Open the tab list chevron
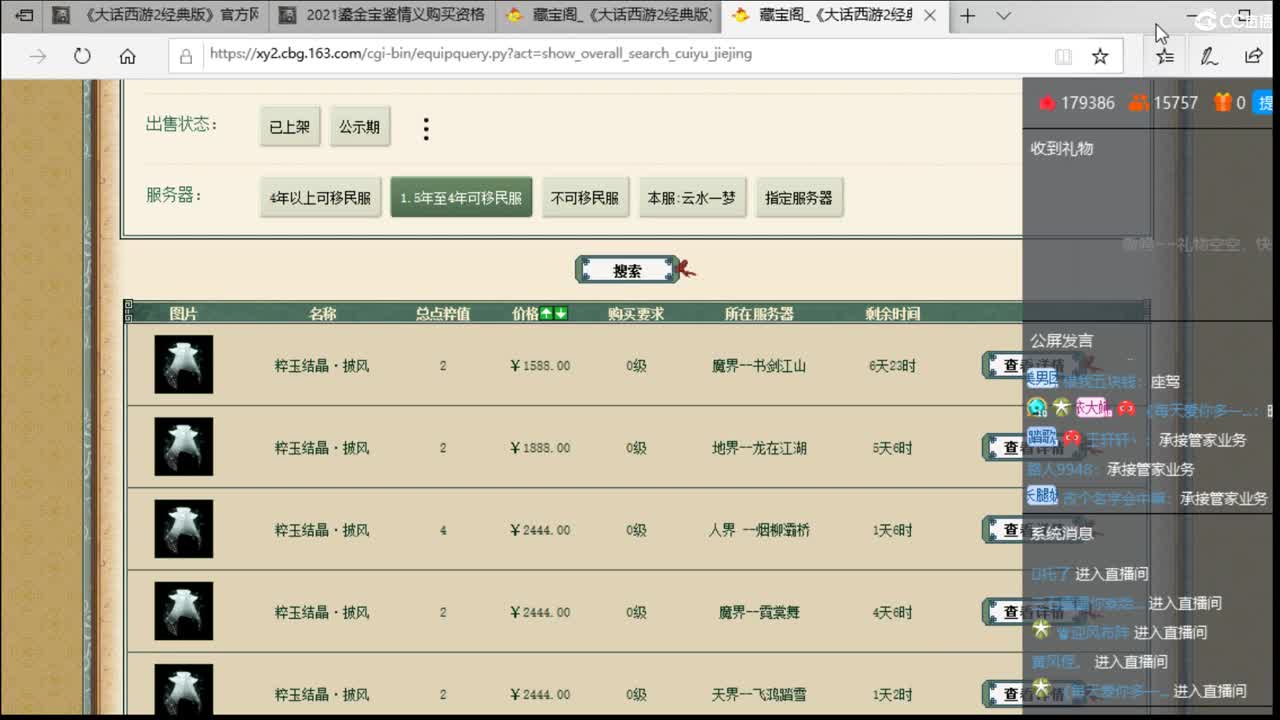 click(x=1004, y=16)
